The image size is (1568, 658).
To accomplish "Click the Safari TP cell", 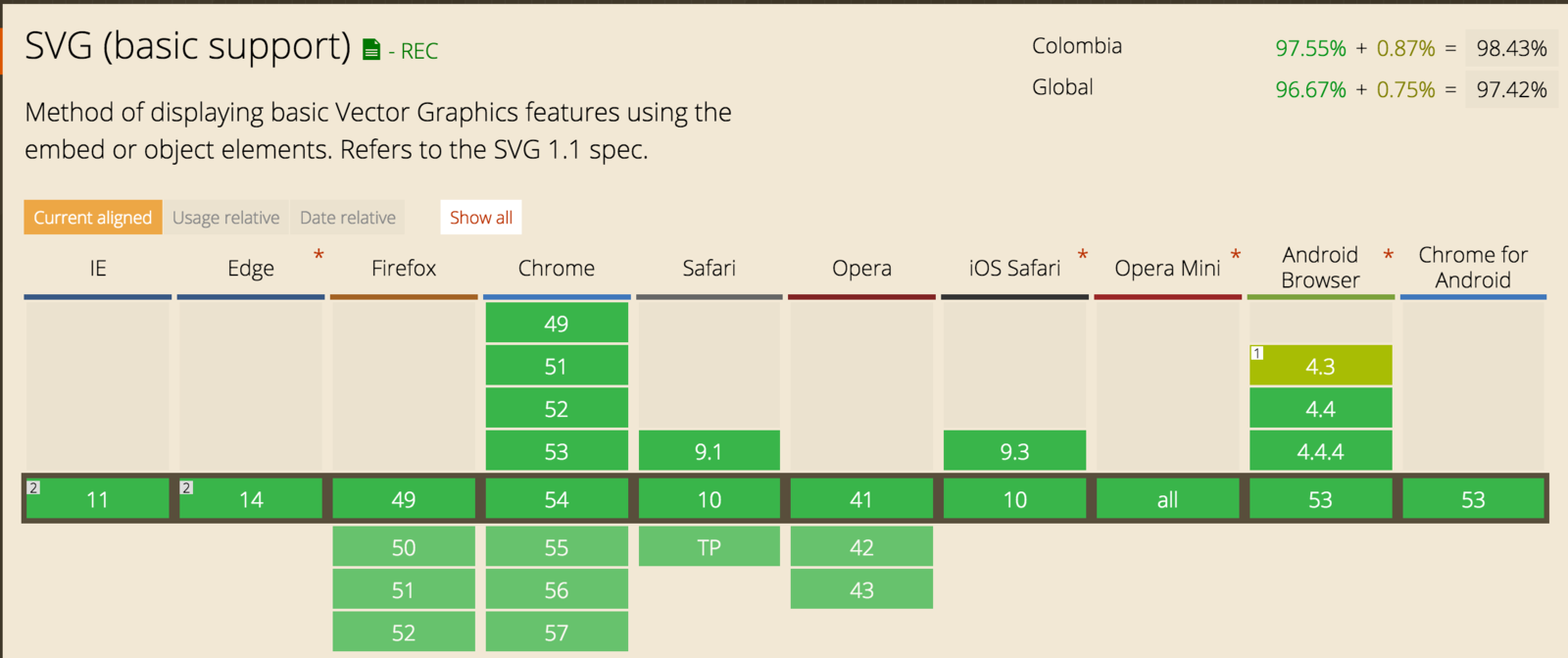I will click(710, 547).
